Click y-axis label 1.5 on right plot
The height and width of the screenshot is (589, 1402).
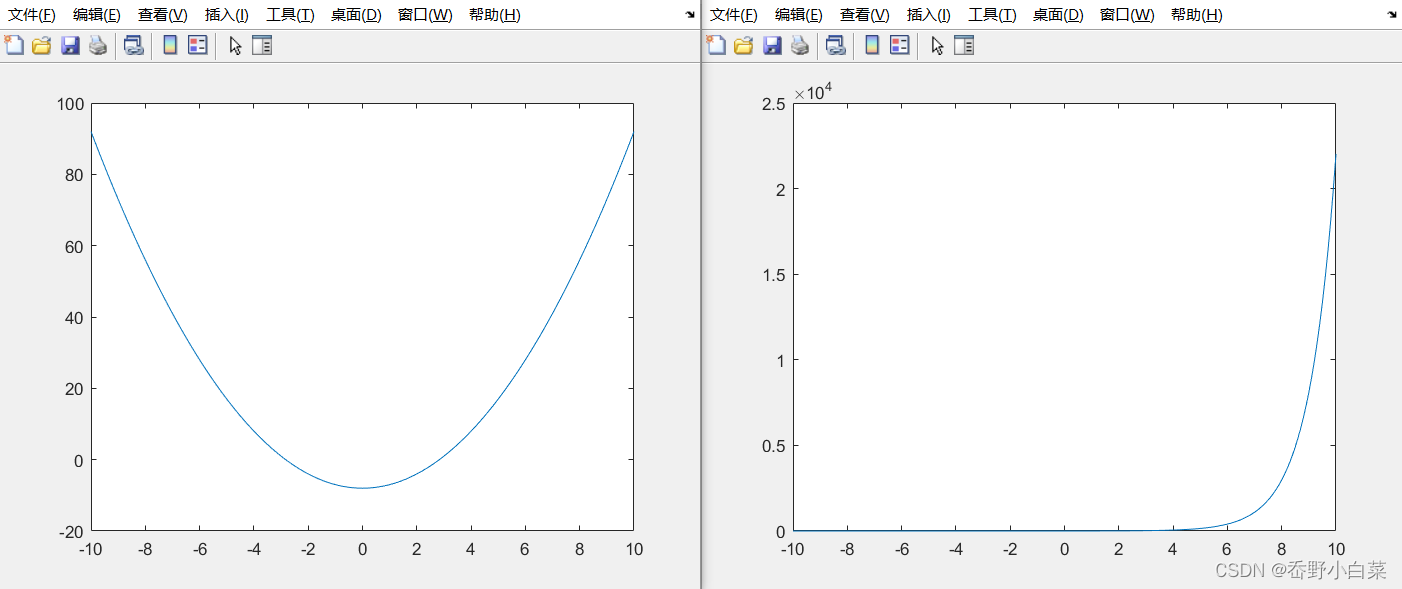point(773,275)
